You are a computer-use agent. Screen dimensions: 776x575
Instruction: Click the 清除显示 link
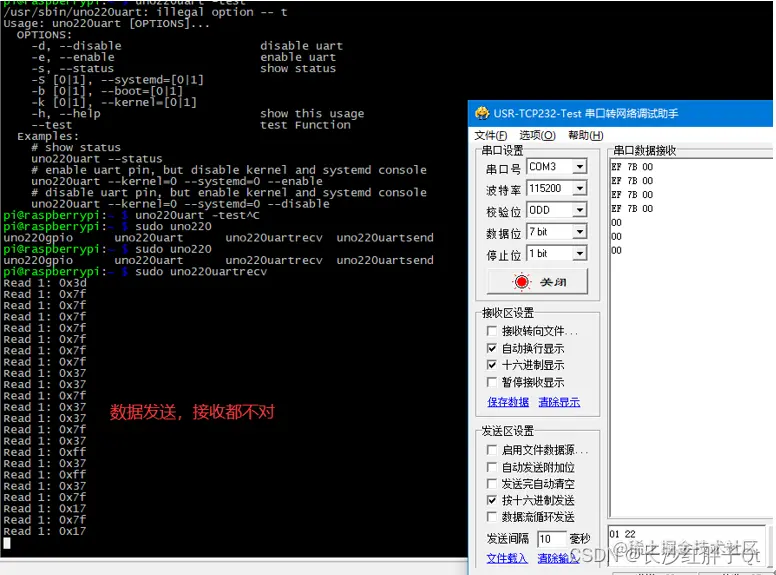point(559,402)
